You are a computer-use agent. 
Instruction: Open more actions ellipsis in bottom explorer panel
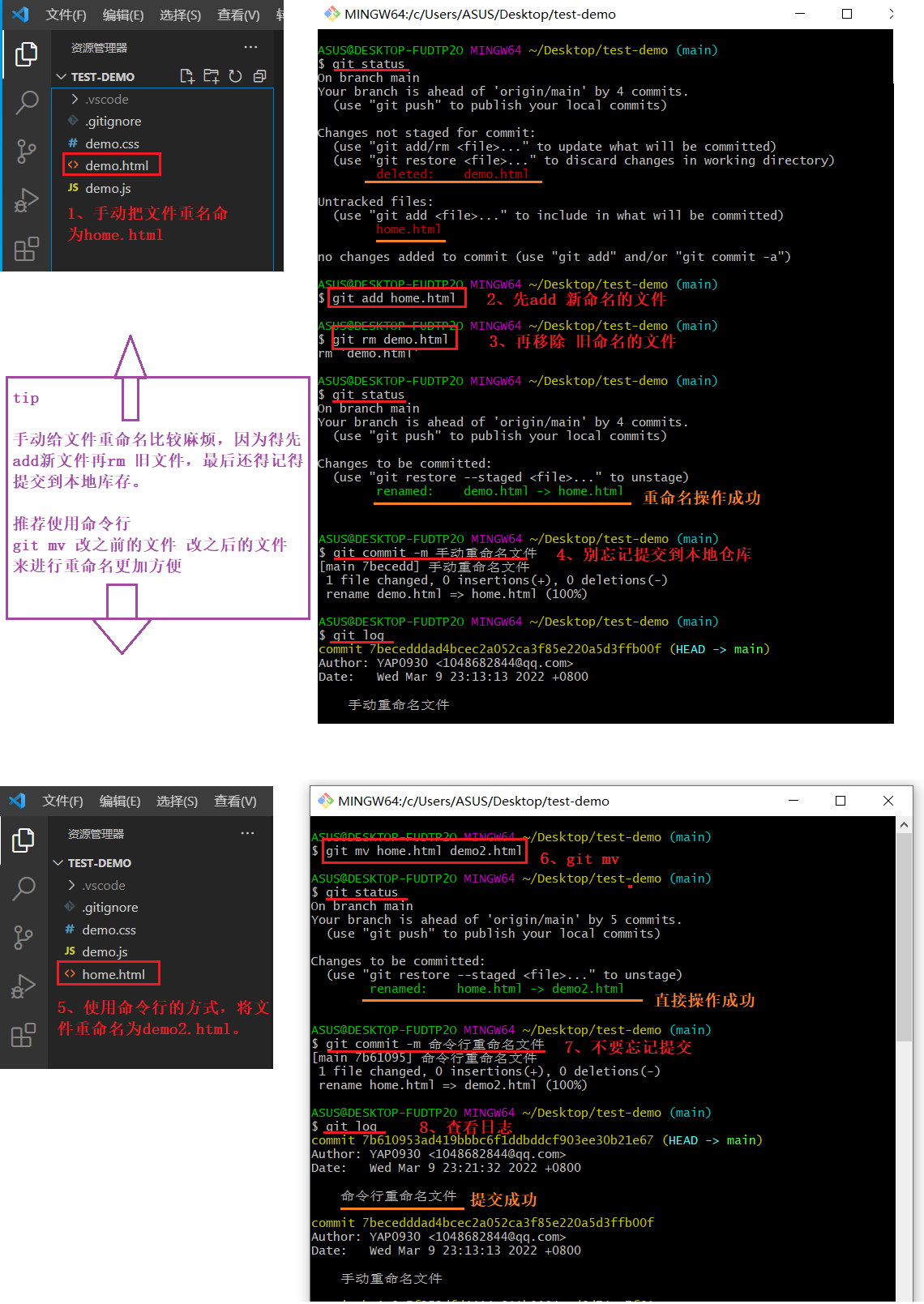(247, 833)
